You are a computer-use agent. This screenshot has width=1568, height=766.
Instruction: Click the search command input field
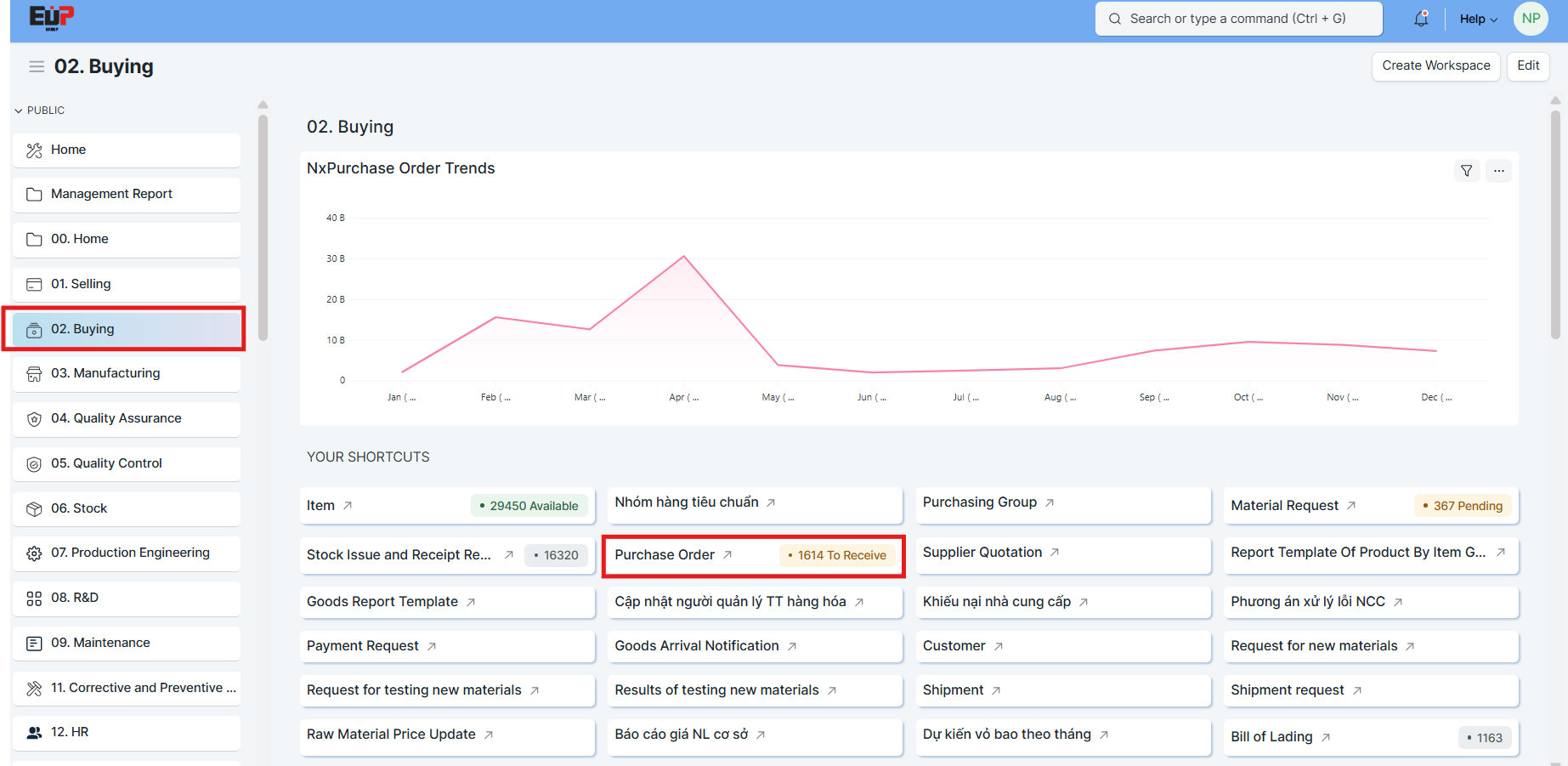click(1238, 19)
